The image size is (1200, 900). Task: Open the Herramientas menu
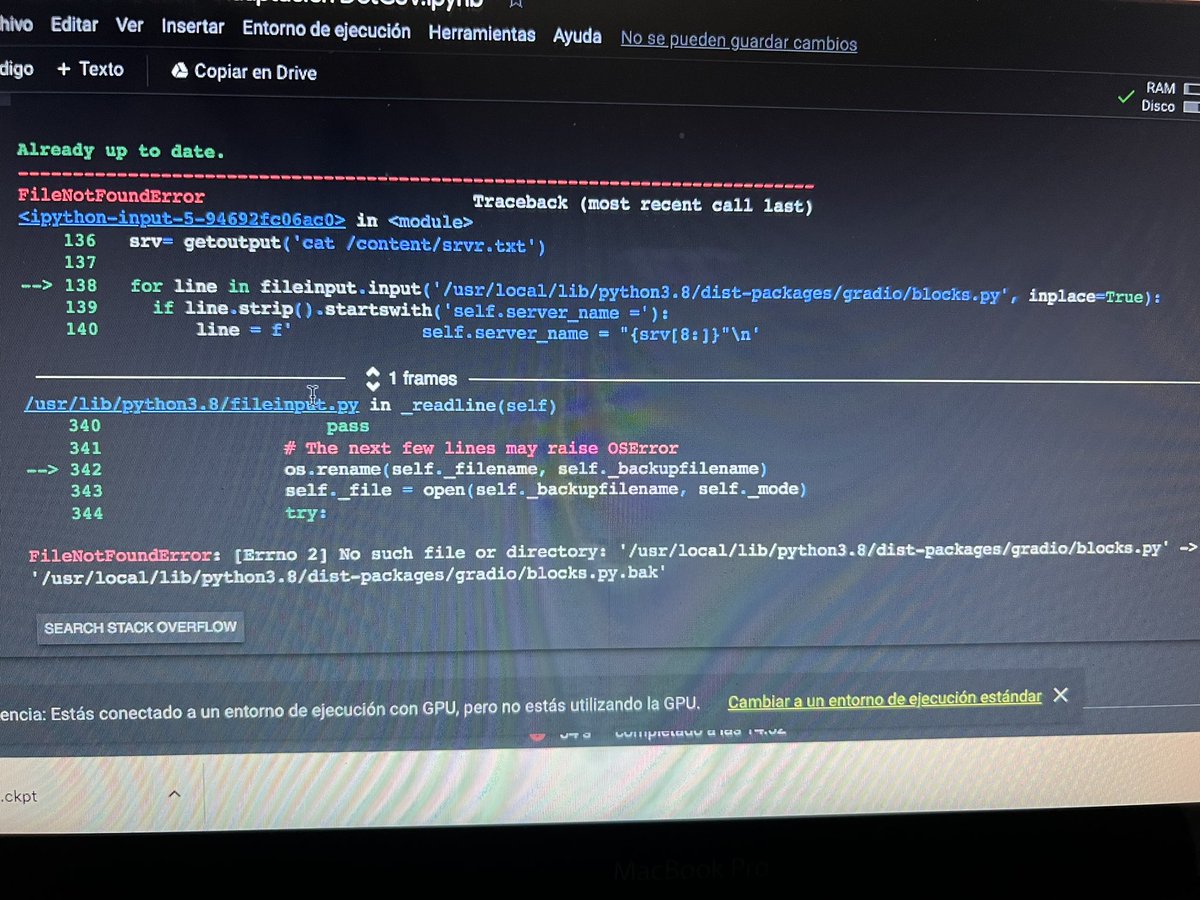pyautogui.click(x=482, y=34)
